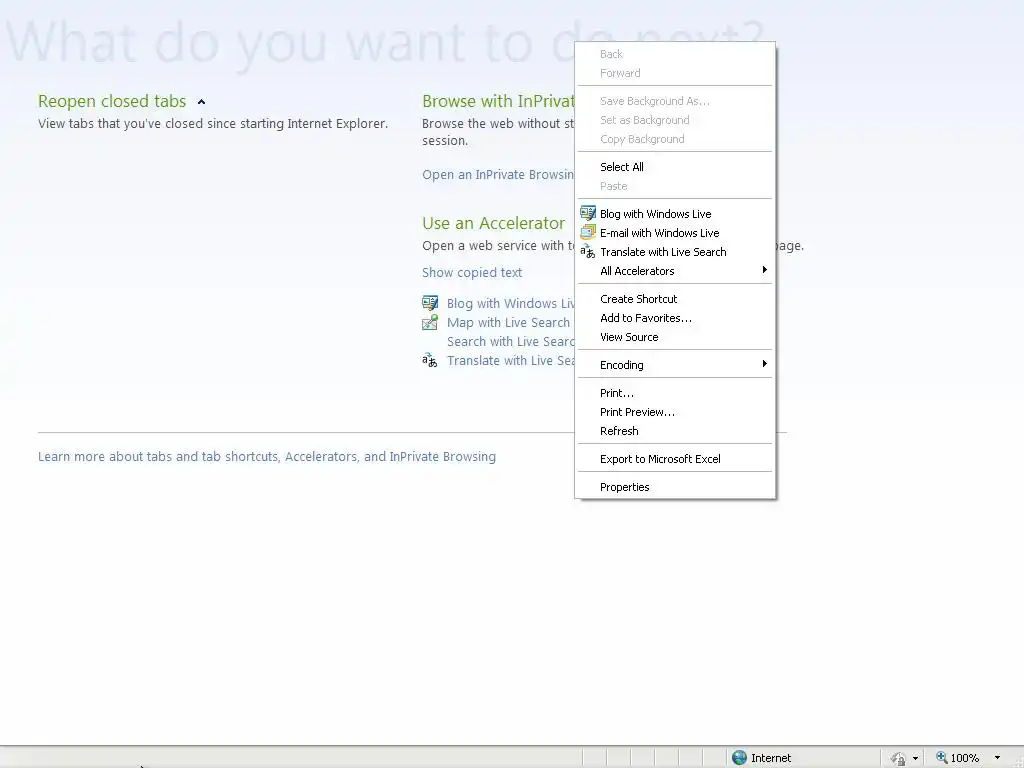Screen dimensions: 1024x768
Task: Choose Export to Microsoft Excel
Action: coord(675,459)
